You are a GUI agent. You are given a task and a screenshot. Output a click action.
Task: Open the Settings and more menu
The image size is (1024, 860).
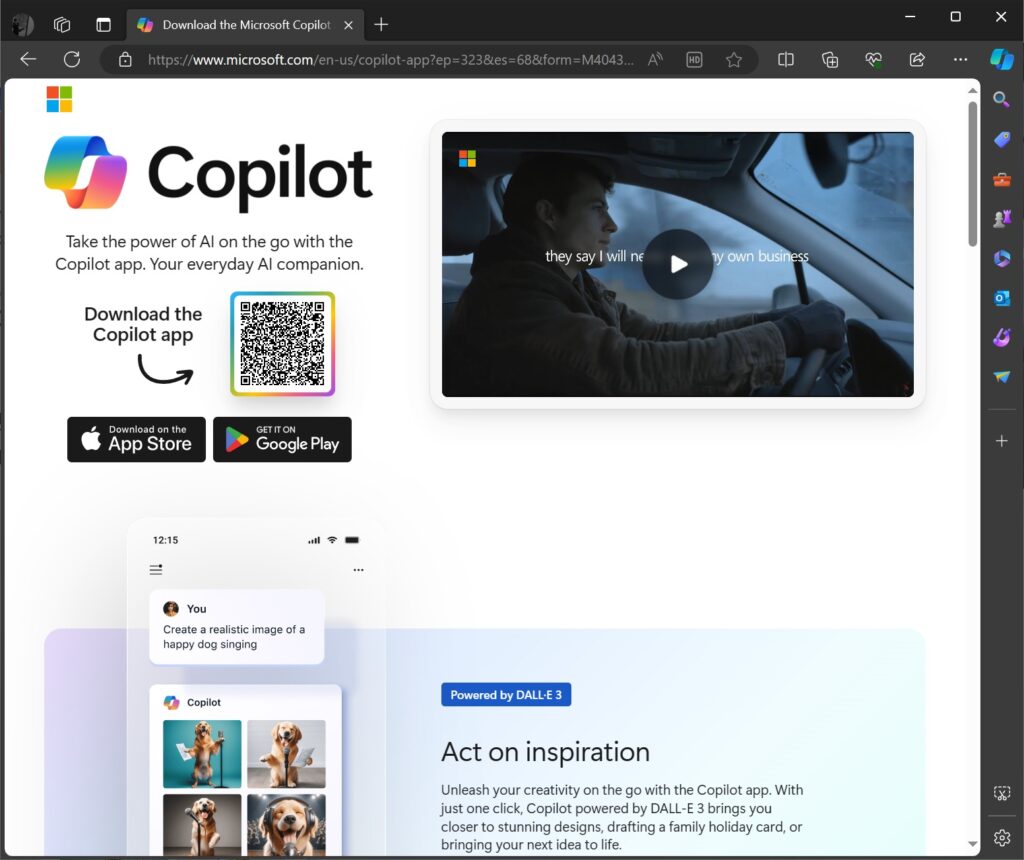point(960,59)
